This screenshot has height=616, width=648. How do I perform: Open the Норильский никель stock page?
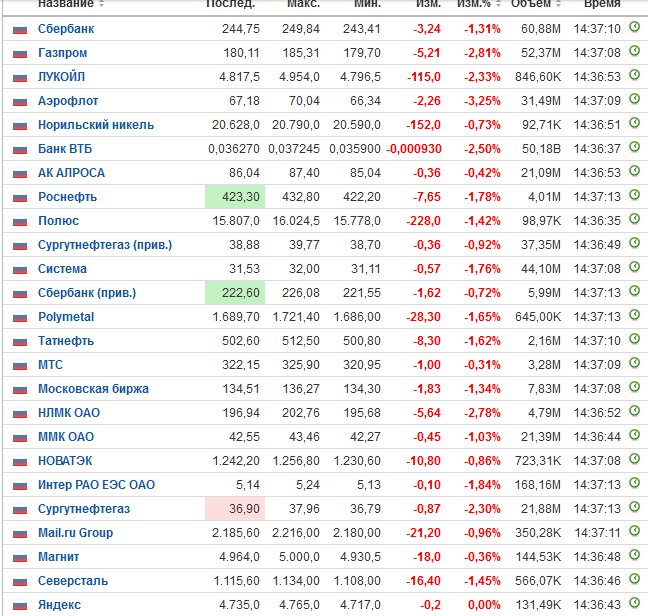coord(96,125)
